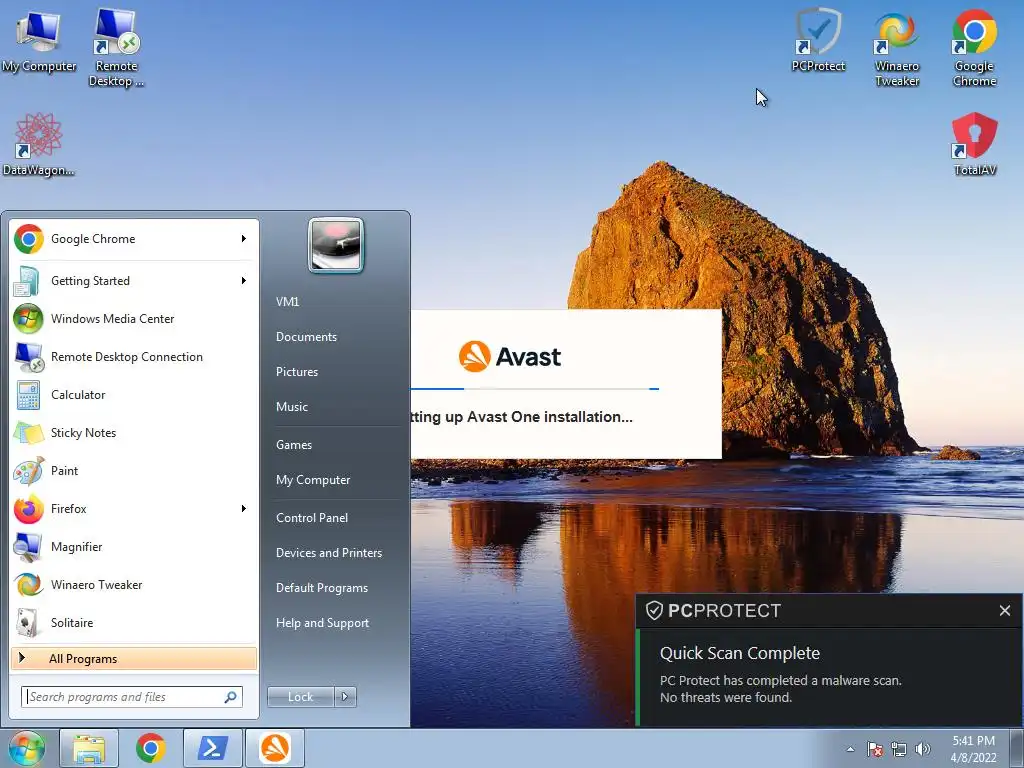Click Show Desktop button at taskbar end

point(1018,748)
